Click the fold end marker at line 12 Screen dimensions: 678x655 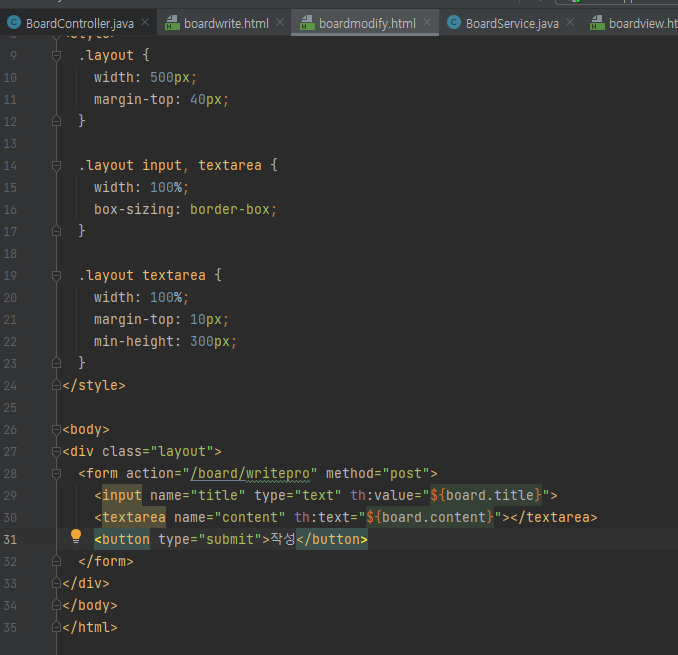coord(56,121)
